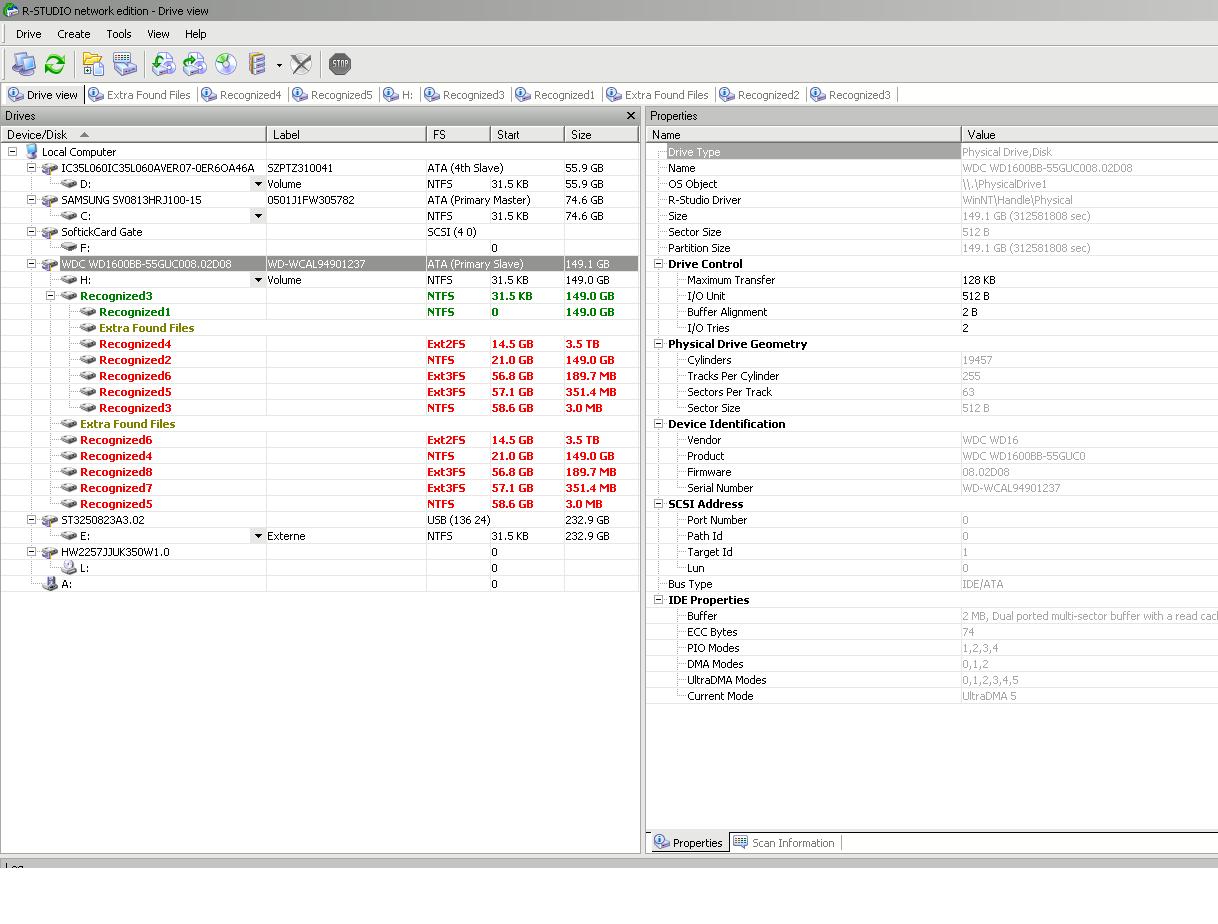Open the View menu

pos(158,34)
